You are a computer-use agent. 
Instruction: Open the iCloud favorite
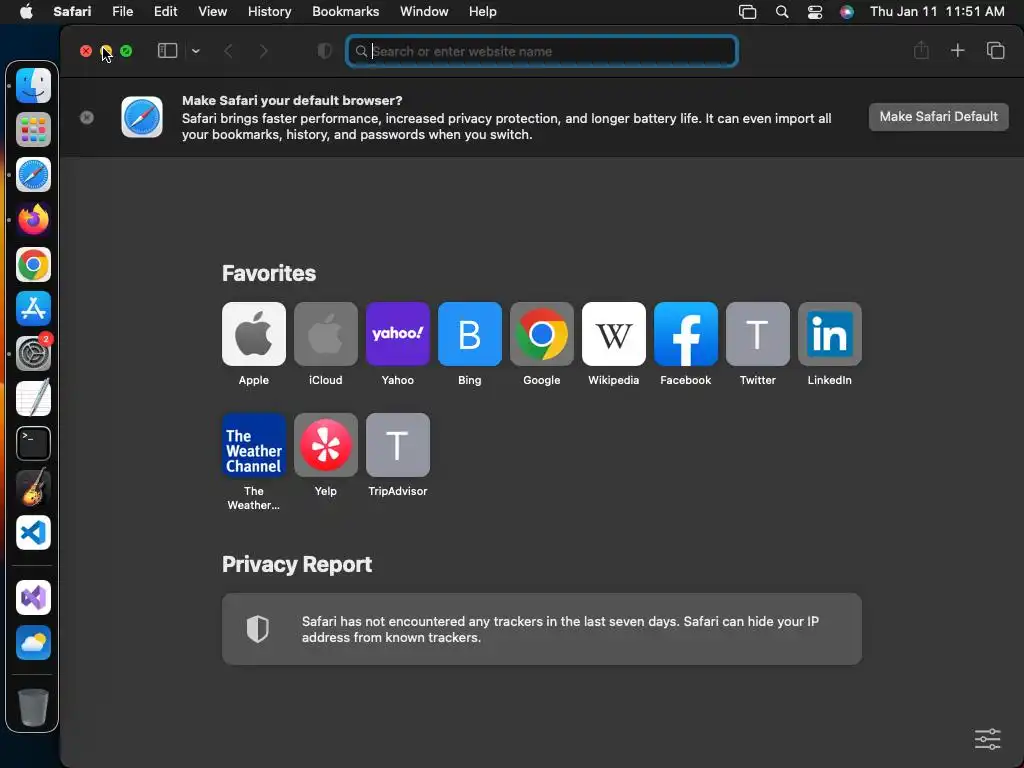326,334
